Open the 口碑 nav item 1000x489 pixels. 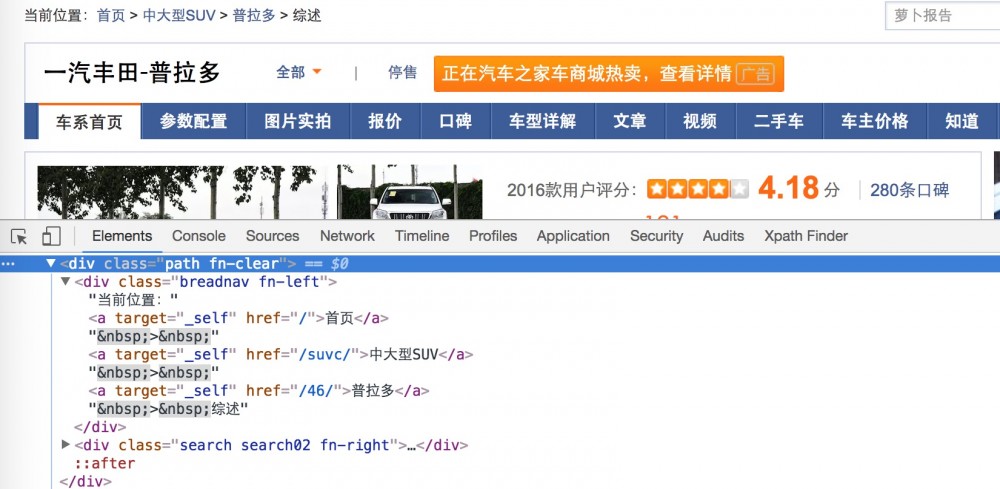[x=456, y=121]
